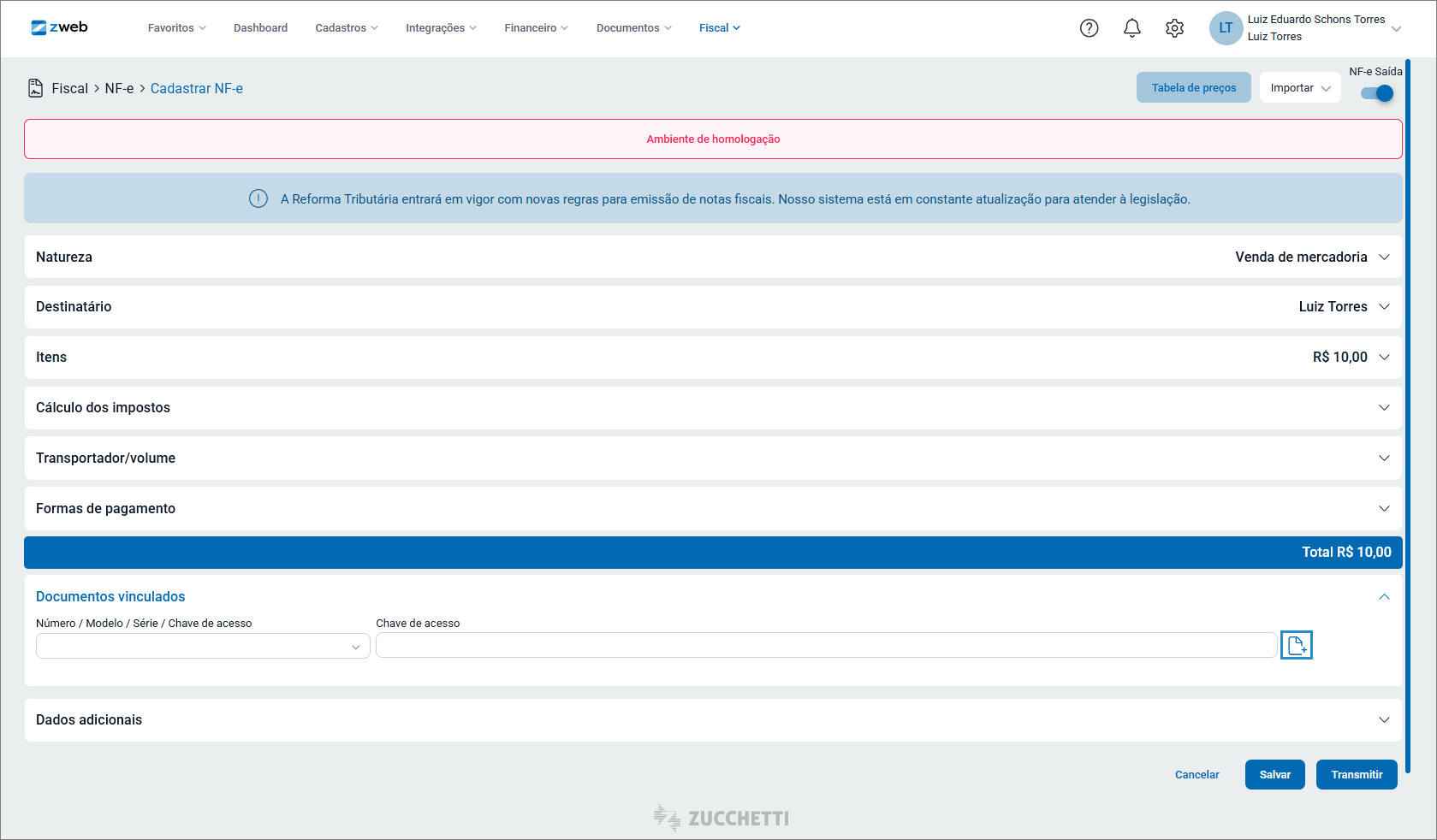Collapse the Documentos vinculados section

[1384, 597]
